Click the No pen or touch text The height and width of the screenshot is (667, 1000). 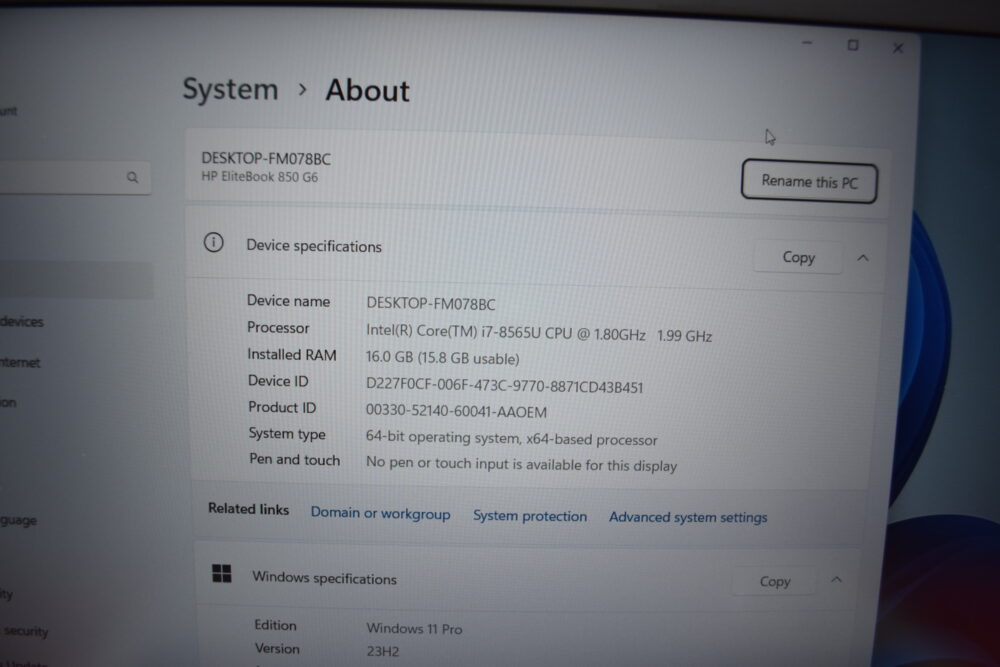click(521, 464)
